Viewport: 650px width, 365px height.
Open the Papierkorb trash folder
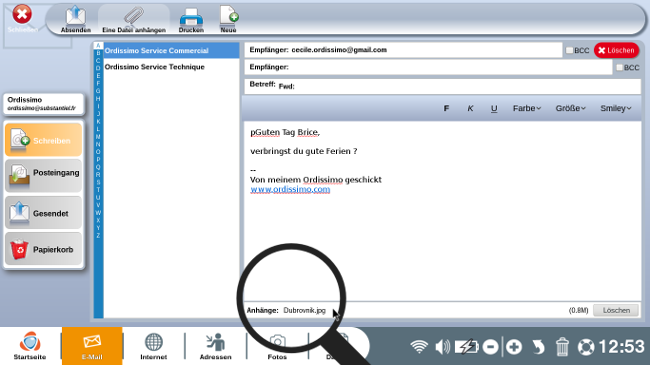(x=44, y=249)
